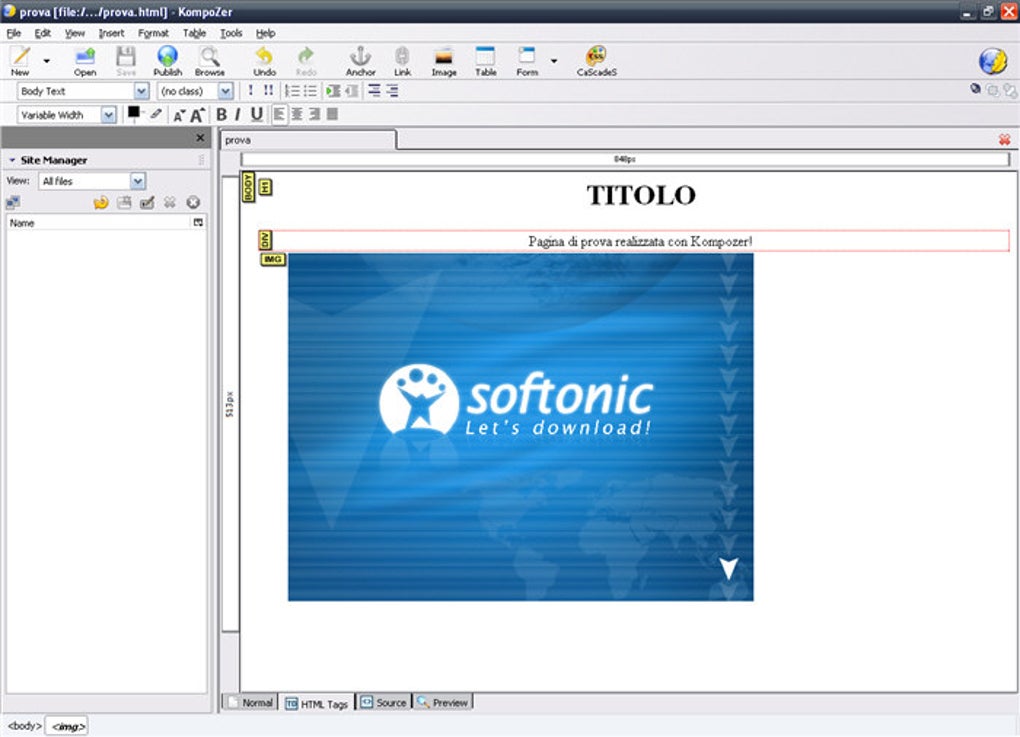This screenshot has width=1020, height=737.
Task: Open the Edit menu
Action: pyautogui.click(x=42, y=33)
